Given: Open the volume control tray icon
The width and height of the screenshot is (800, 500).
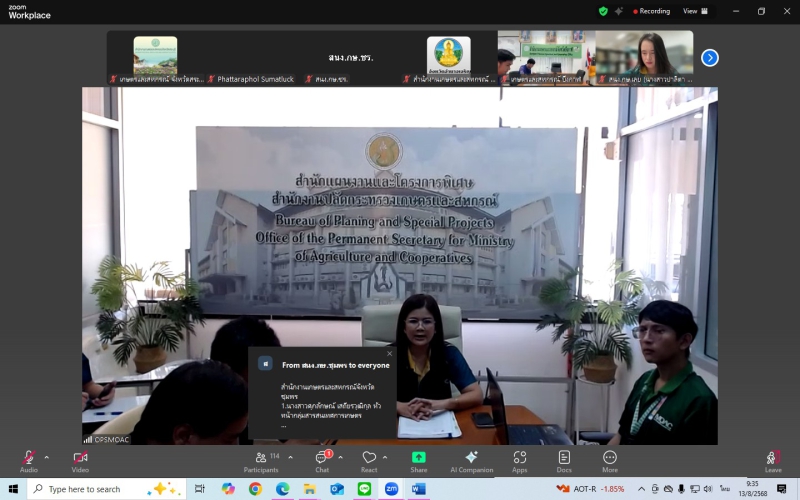Looking at the screenshot, I should 708,489.
